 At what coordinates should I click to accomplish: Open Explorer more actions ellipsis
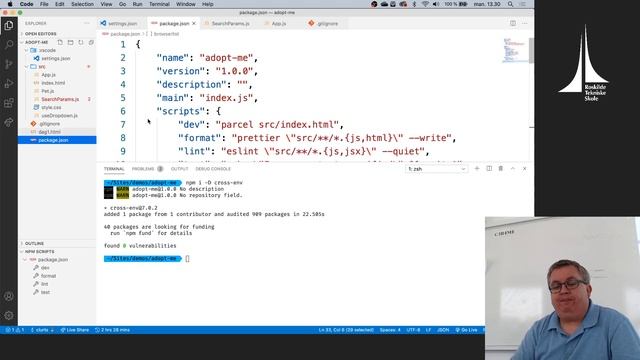point(87,23)
